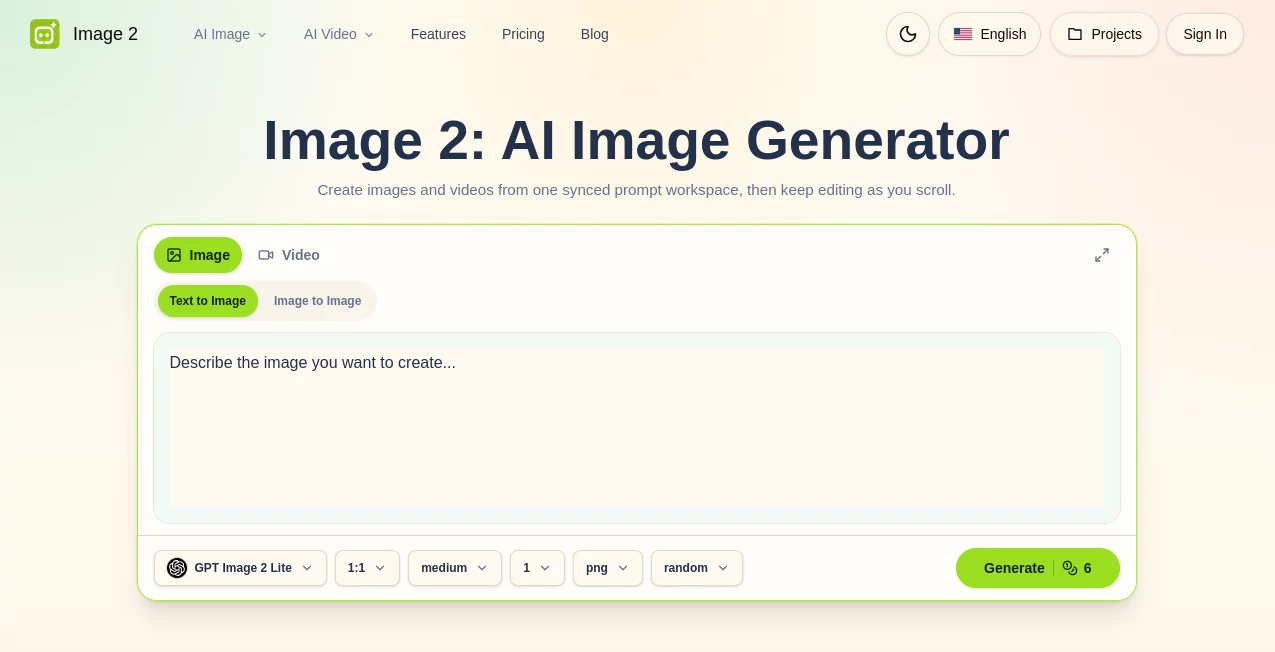This screenshot has height=652, width=1275.
Task: Toggle dark mode with the moon icon
Action: click(908, 34)
